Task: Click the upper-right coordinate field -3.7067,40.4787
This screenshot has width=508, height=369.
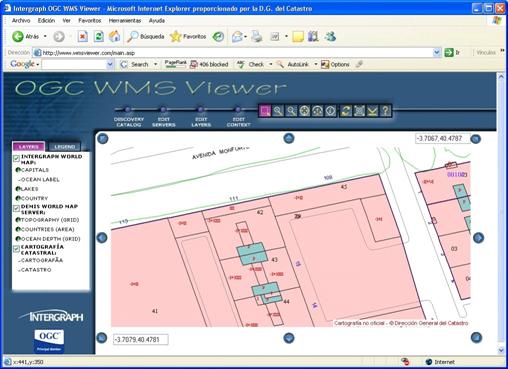Action: pos(442,138)
